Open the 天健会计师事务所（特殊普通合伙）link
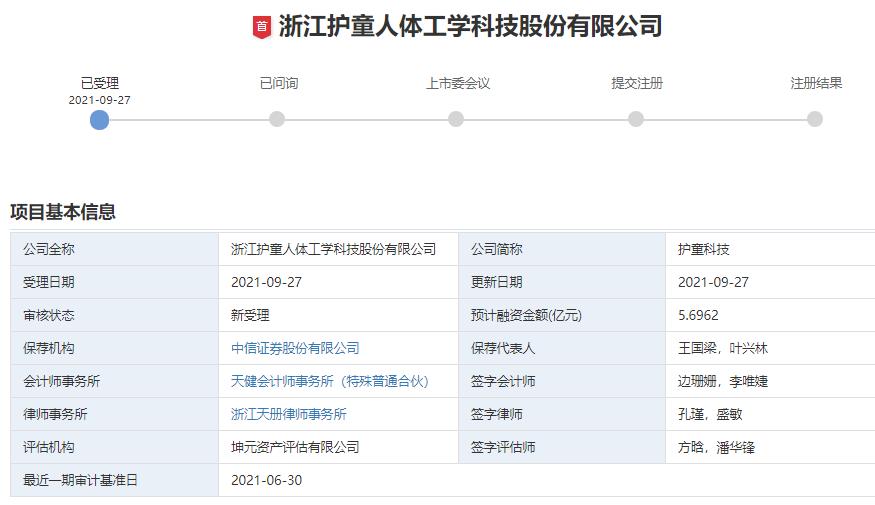 click(x=330, y=381)
